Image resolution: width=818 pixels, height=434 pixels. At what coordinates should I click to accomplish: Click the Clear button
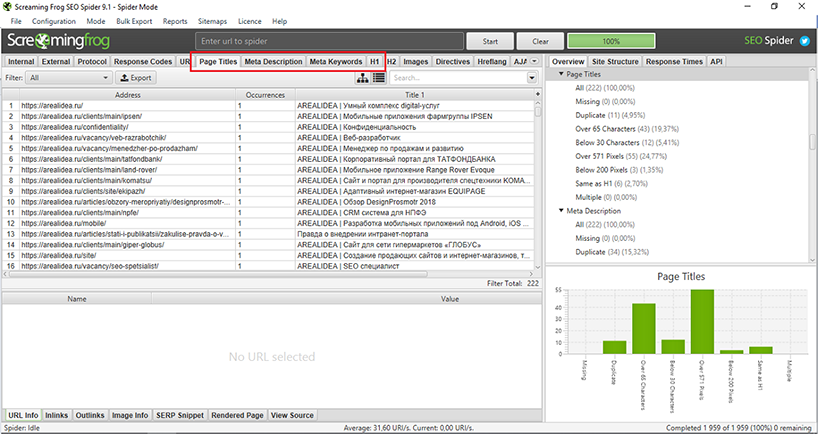540,41
